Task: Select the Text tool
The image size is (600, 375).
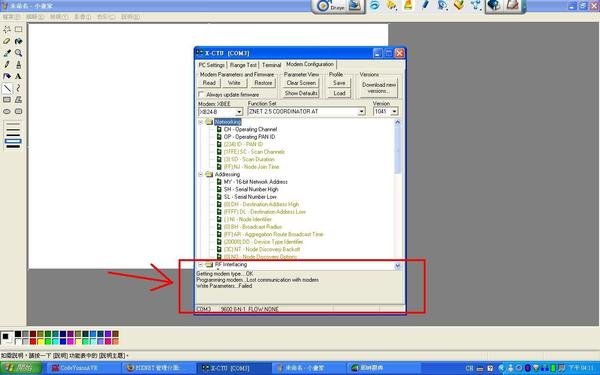Action: pos(18,76)
